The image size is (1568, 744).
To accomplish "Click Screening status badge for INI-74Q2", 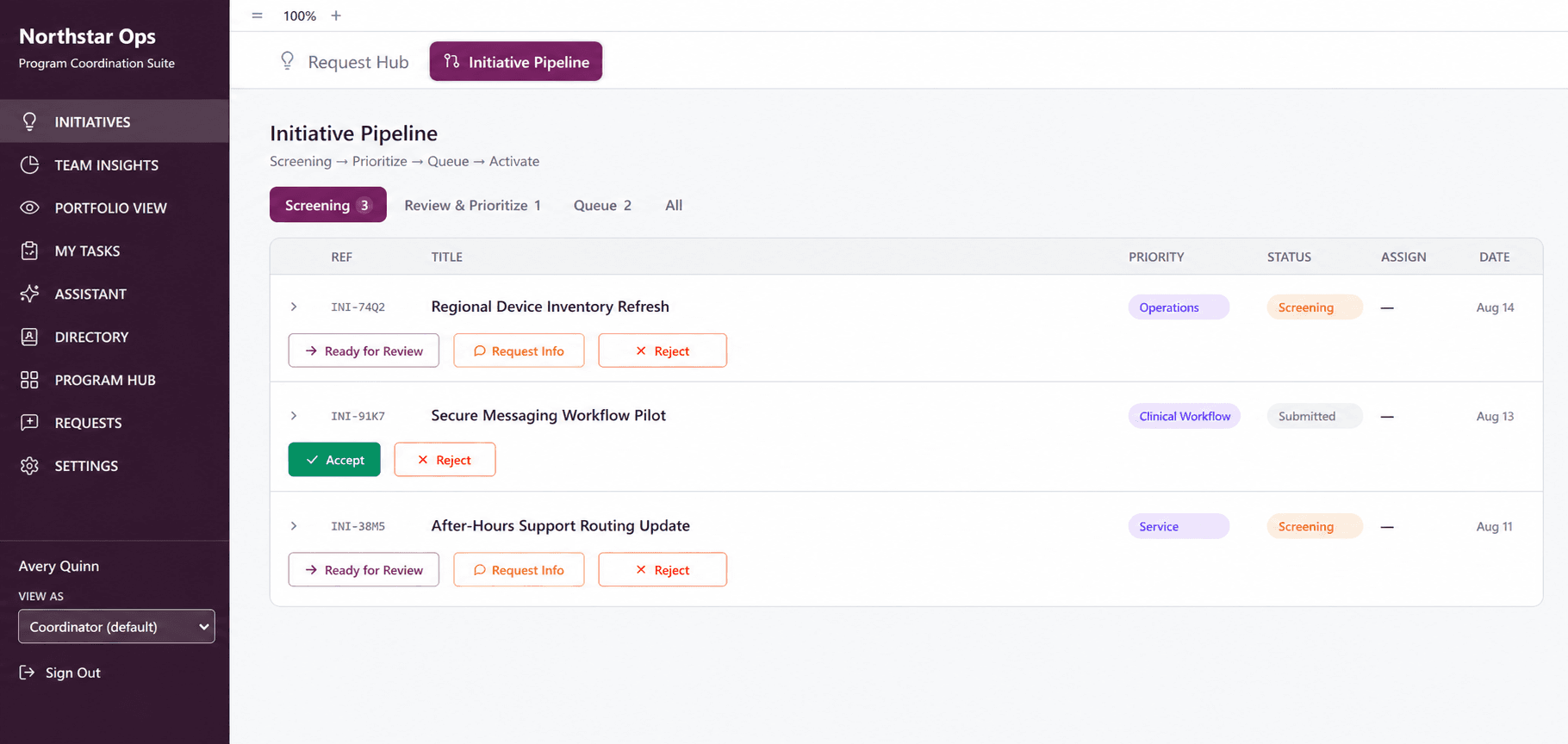I will coord(1315,307).
